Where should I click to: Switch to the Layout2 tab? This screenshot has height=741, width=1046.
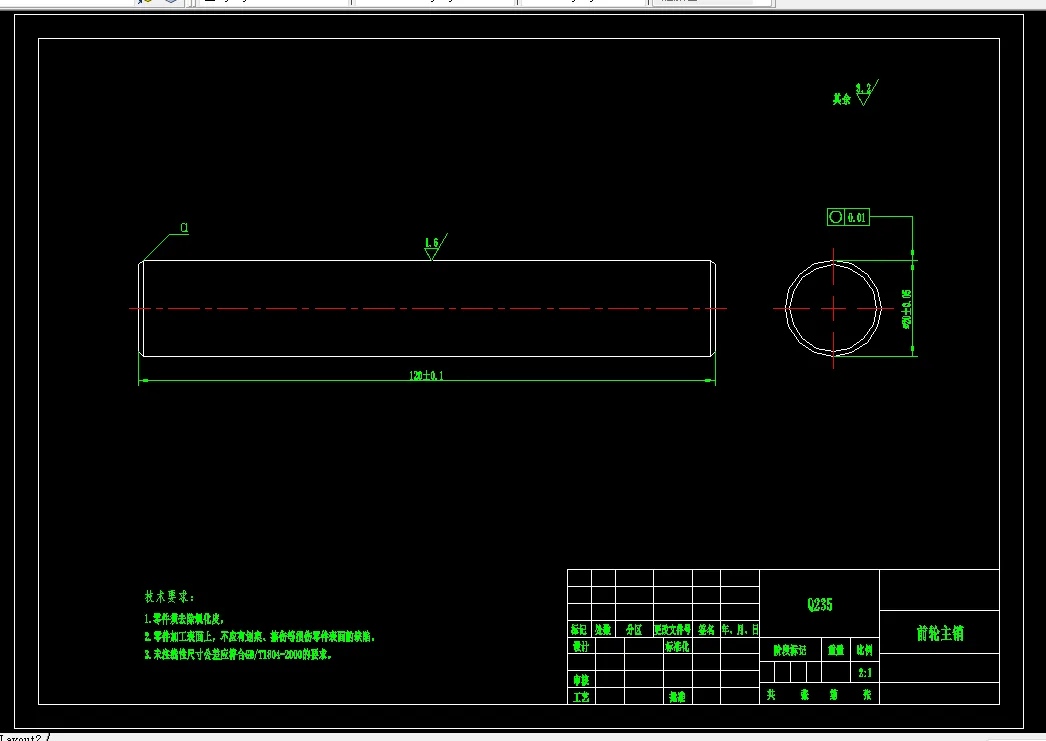(x=23, y=737)
